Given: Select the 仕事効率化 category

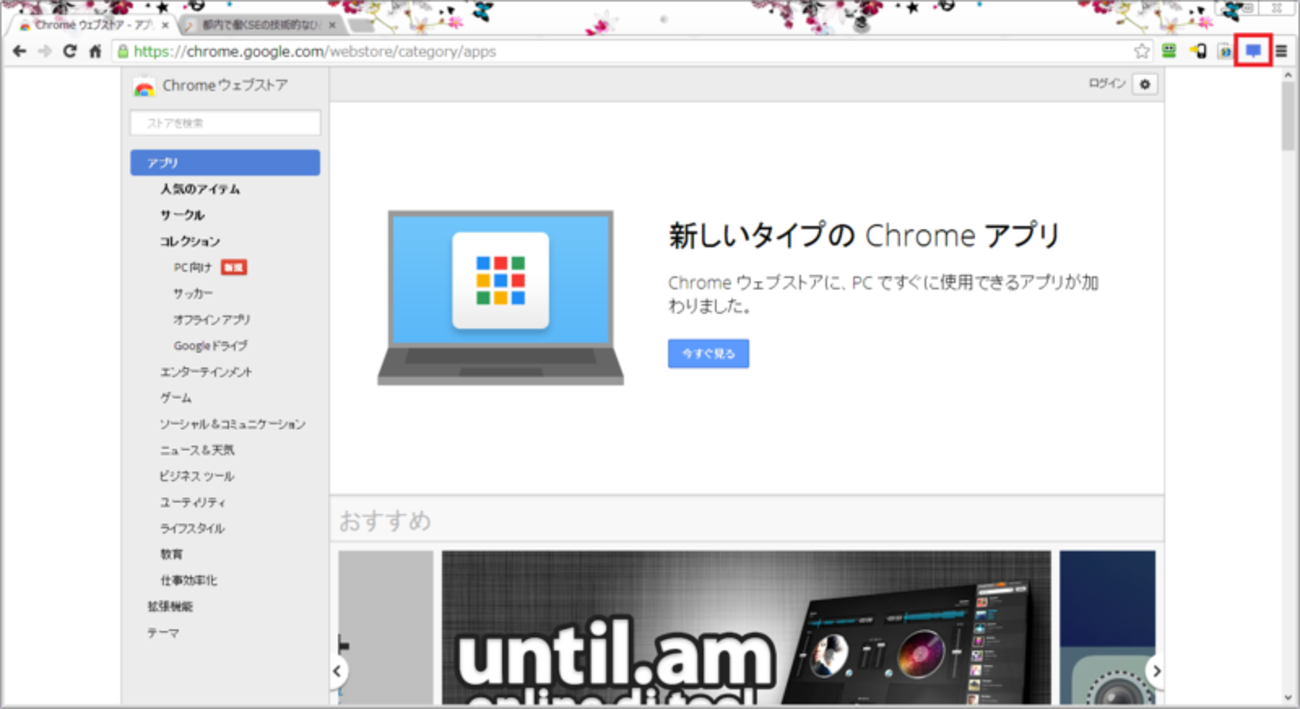Looking at the screenshot, I should 188,580.
